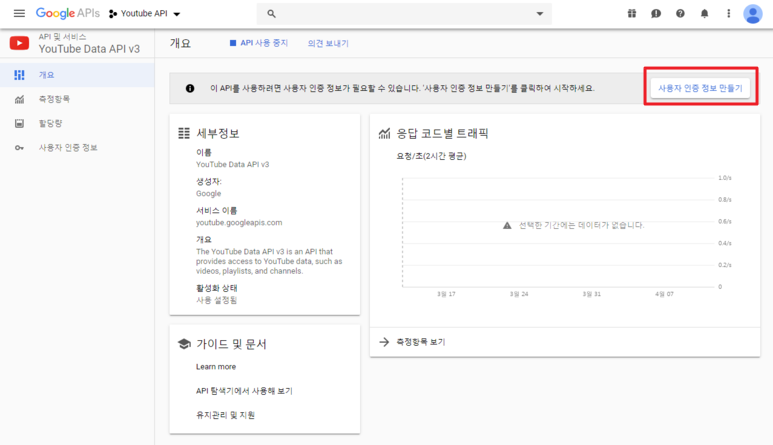Click the search magnifier icon
Image resolution: width=773 pixels, height=445 pixels.
pos(271,14)
